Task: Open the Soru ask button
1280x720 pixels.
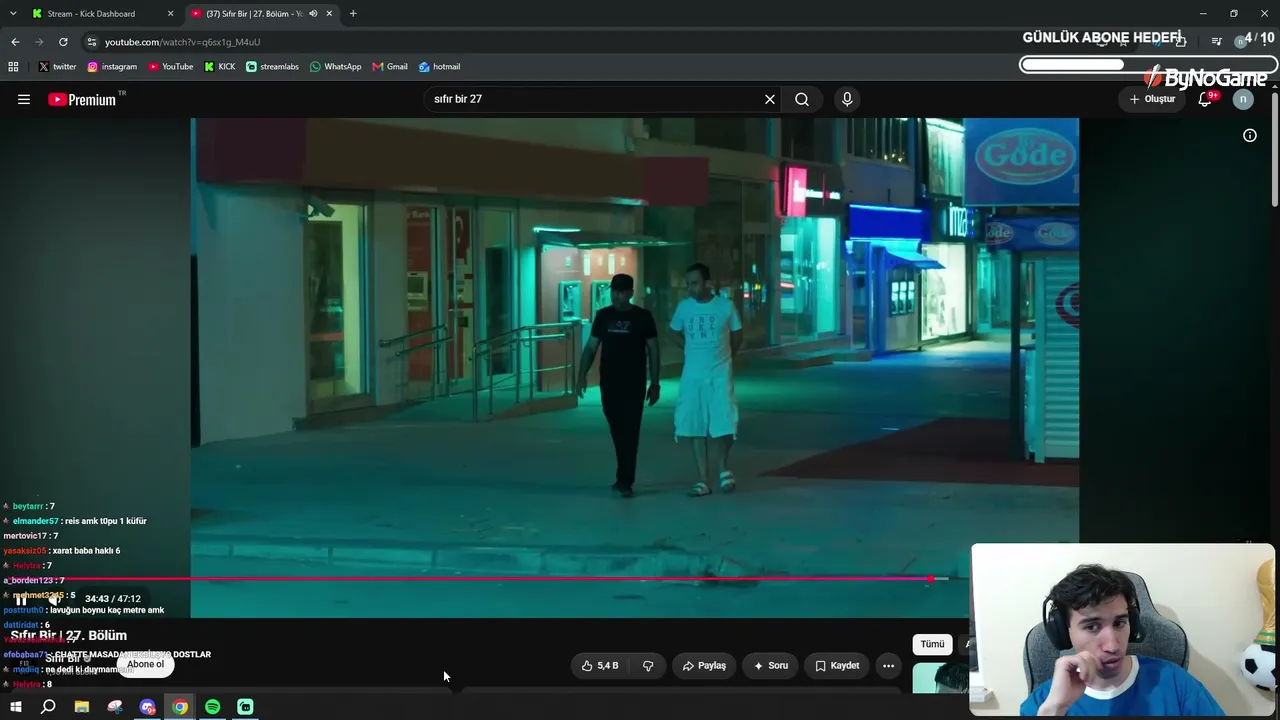Action: [771, 665]
